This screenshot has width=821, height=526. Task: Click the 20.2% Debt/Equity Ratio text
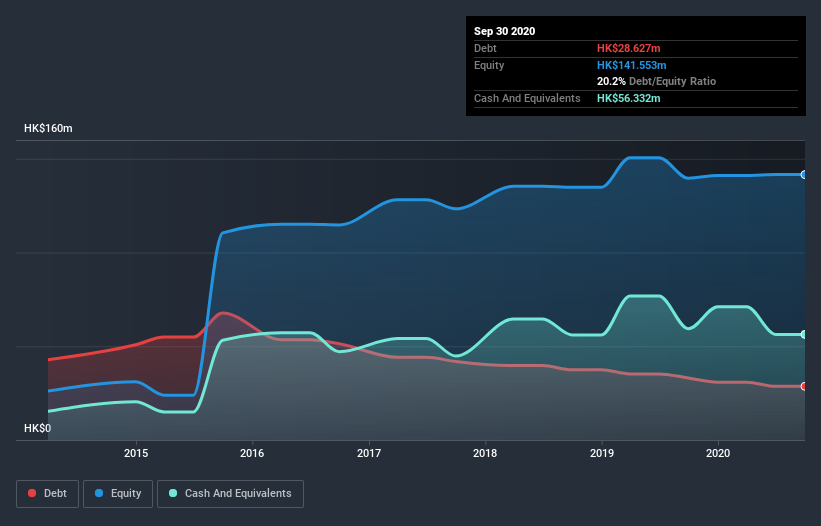click(x=657, y=81)
